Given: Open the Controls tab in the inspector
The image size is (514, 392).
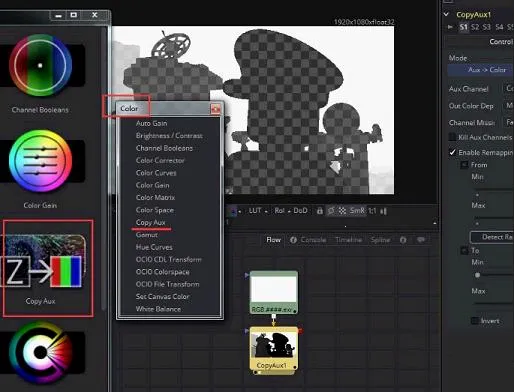Looking at the screenshot, I should pos(501,42).
